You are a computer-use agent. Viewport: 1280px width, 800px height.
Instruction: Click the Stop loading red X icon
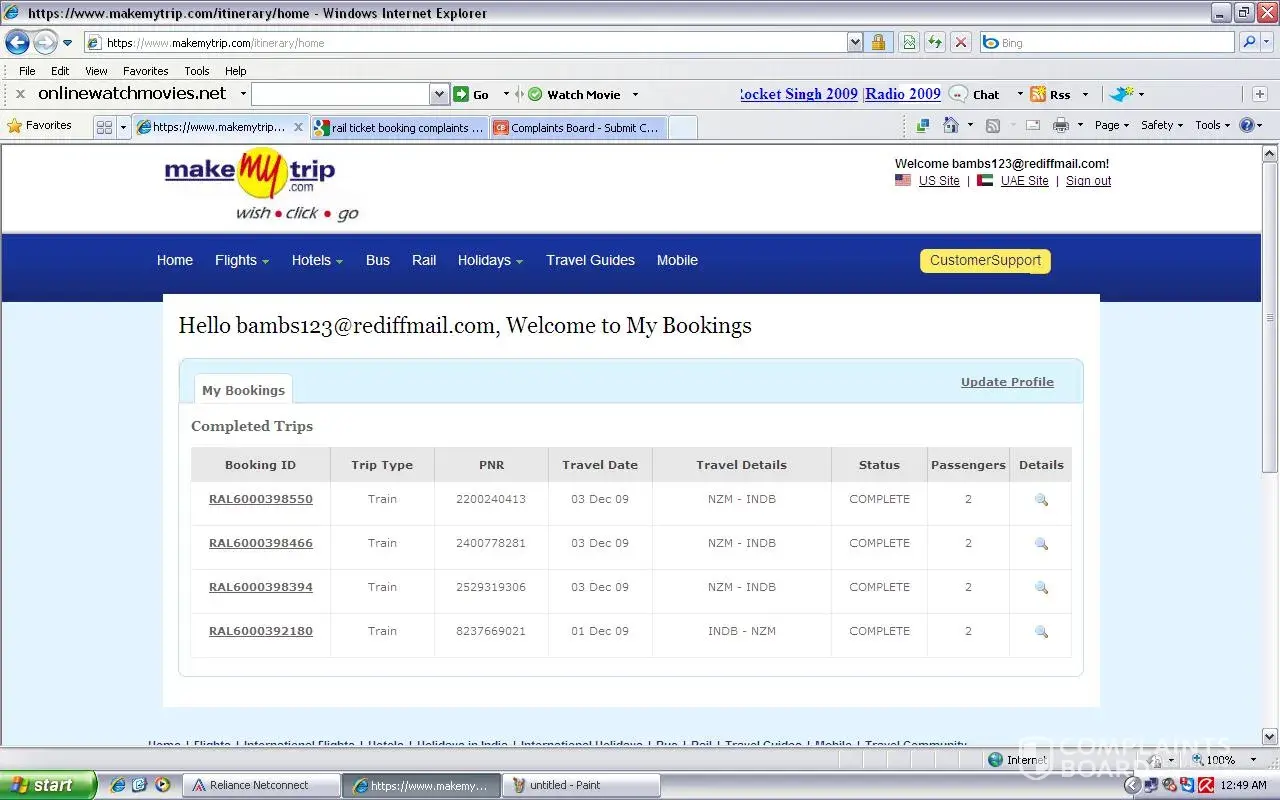point(960,42)
